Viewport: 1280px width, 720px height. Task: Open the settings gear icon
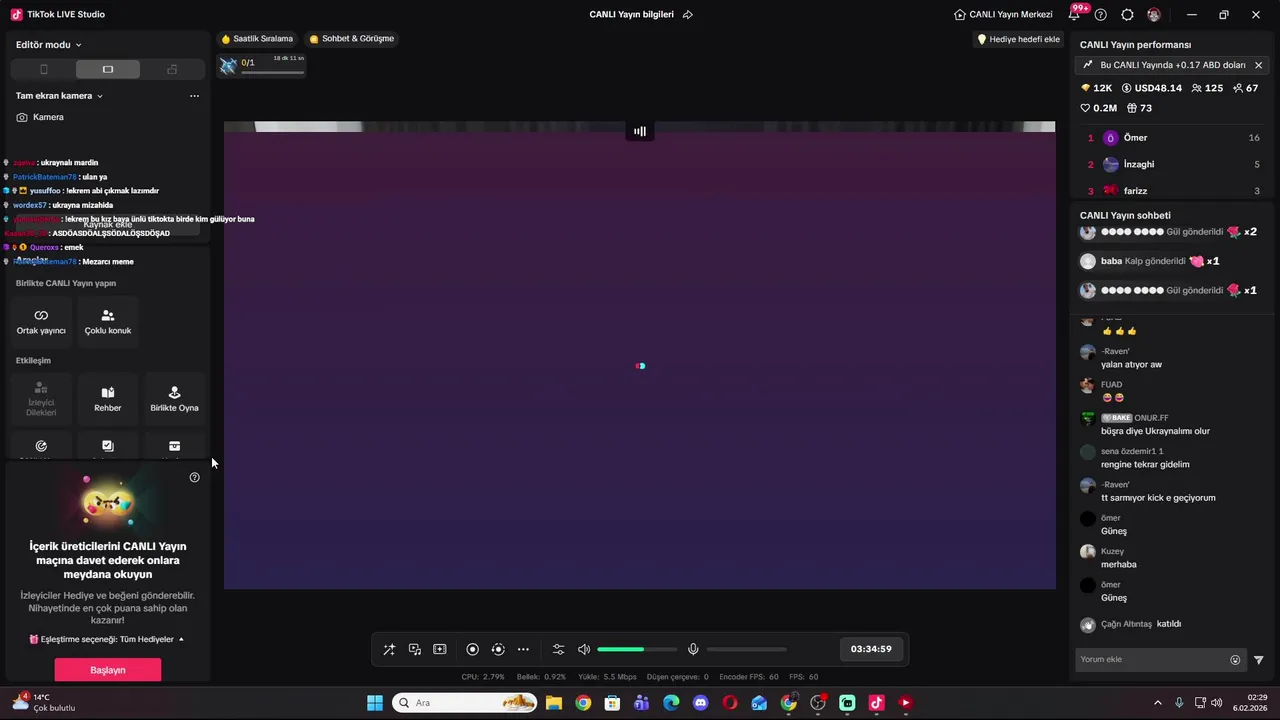[x=1127, y=15]
